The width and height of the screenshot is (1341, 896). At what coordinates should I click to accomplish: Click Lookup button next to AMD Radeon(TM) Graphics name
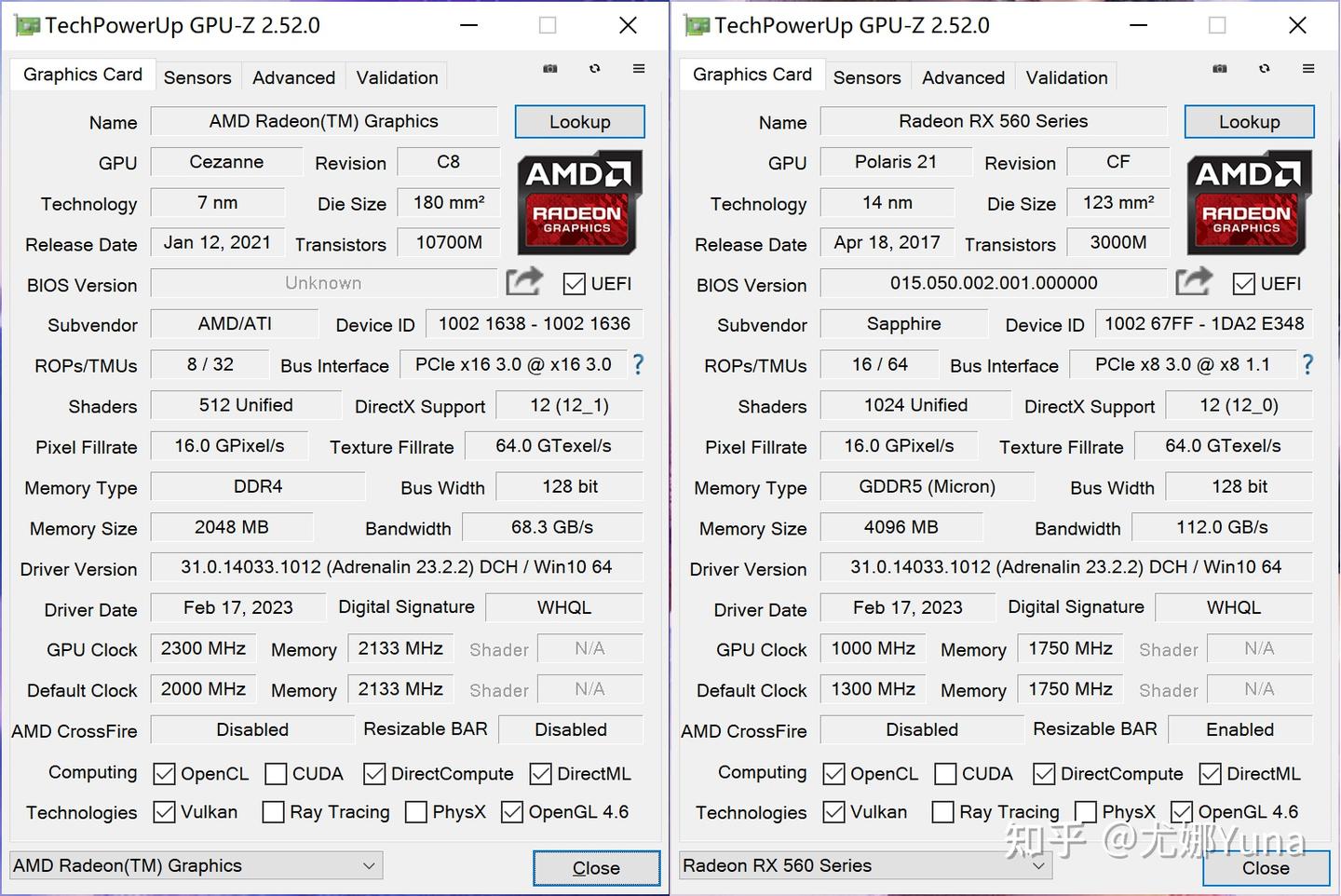[579, 122]
